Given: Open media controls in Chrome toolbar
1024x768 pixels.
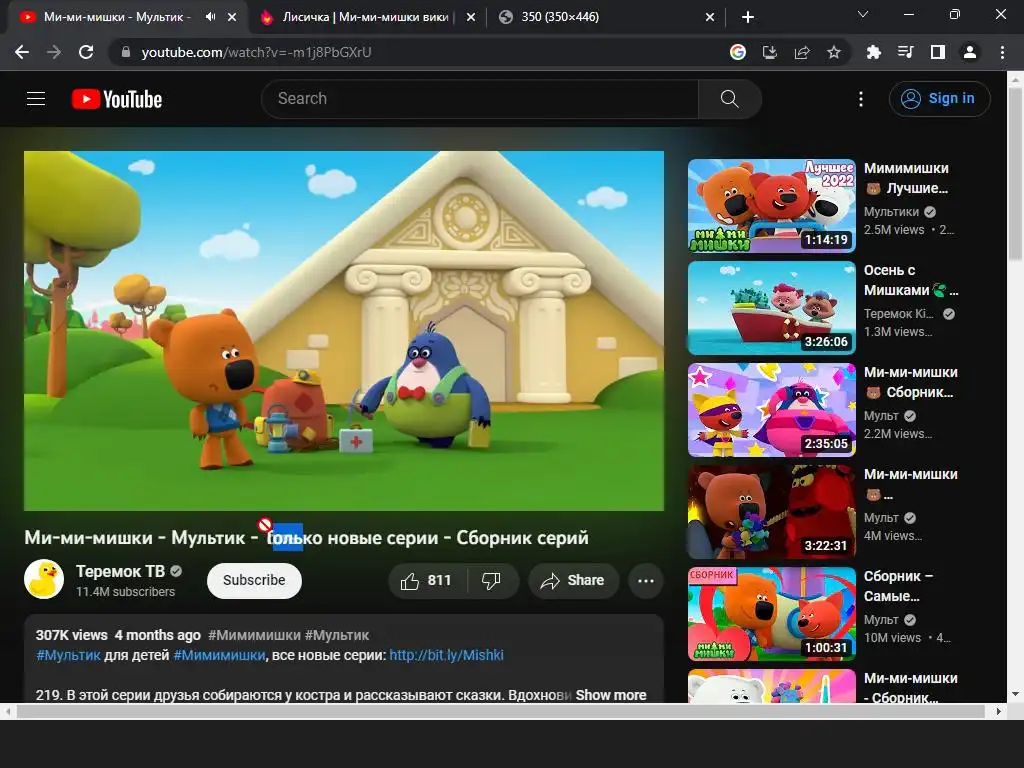Looking at the screenshot, I should coord(906,52).
